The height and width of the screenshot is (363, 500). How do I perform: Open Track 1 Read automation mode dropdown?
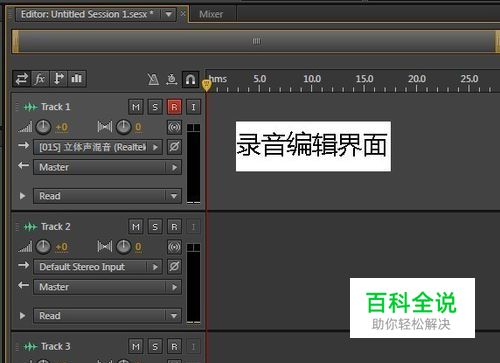click(107, 196)
